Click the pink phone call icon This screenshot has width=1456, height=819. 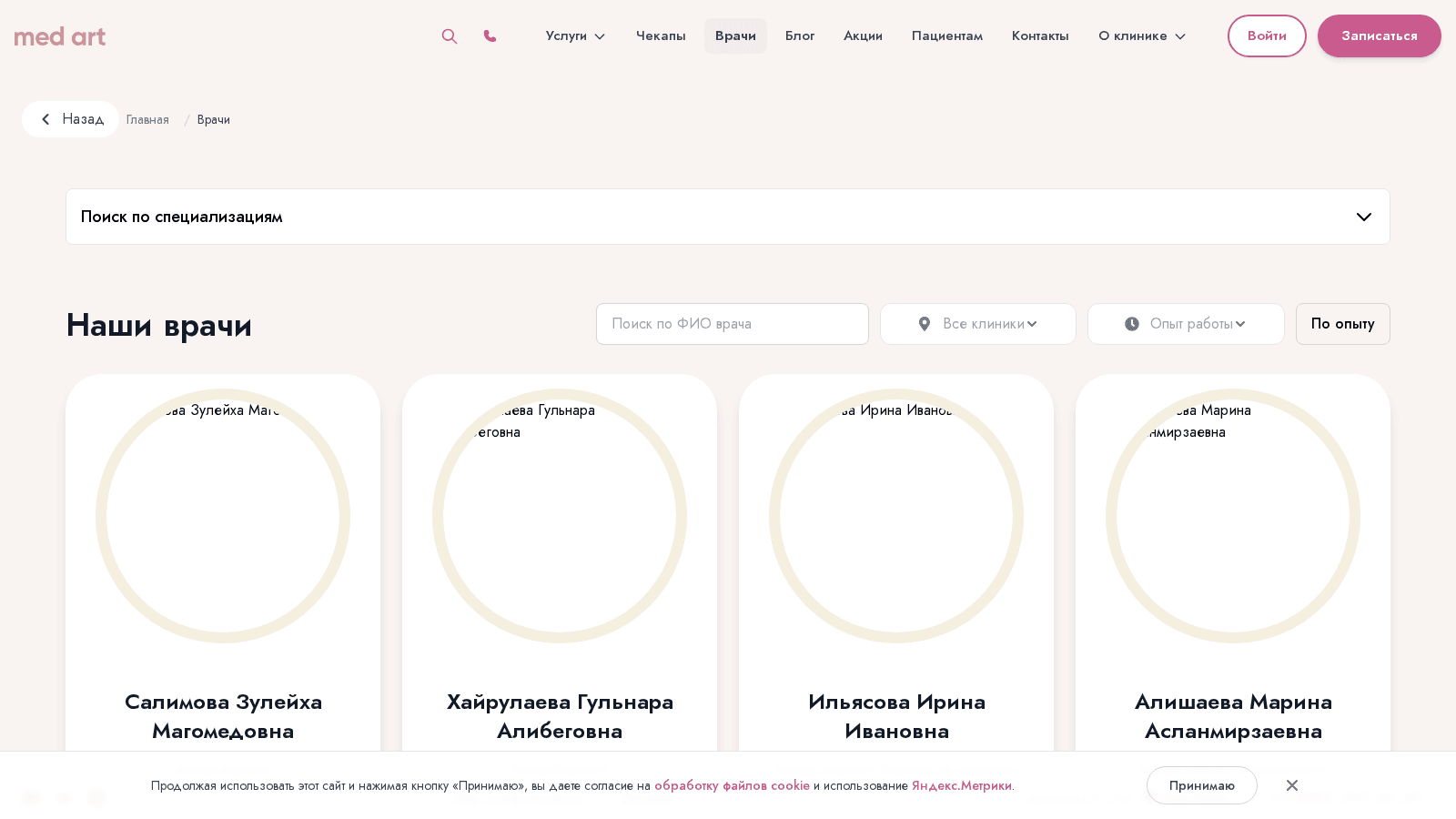[x=490, y=36]
